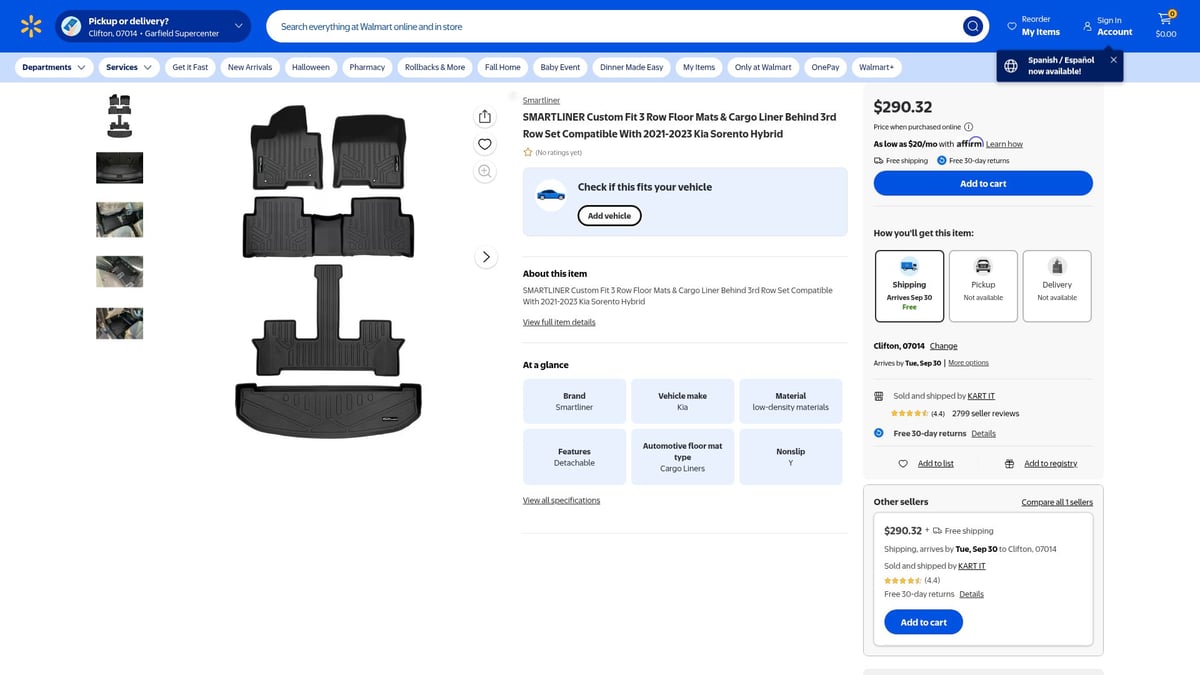Open the Get it Fast tab
1200x675 pixels.
click(190, 67)
